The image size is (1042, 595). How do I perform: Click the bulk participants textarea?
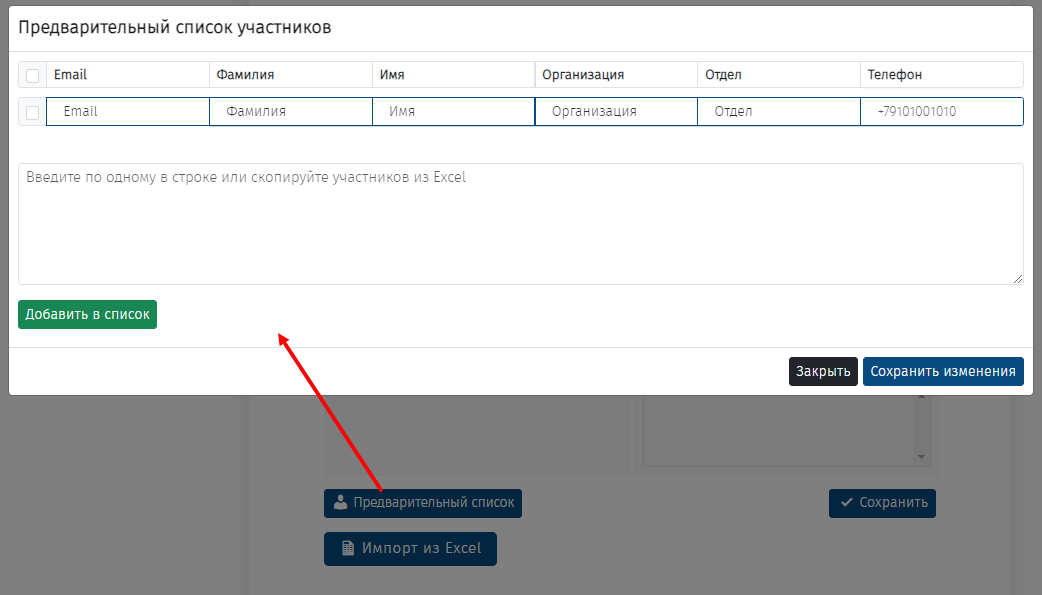tap(520, 224)
